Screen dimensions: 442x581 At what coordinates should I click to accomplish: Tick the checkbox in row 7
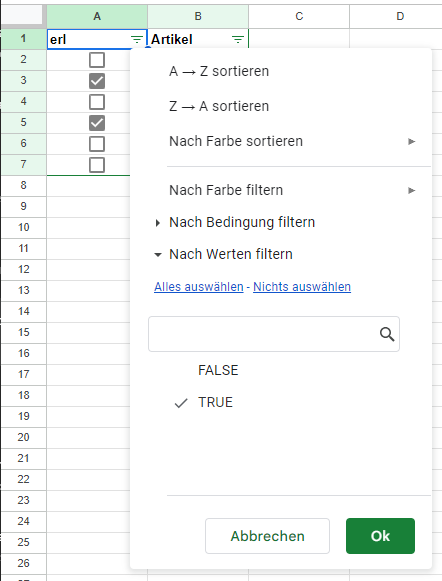click(x=97, y=165)
